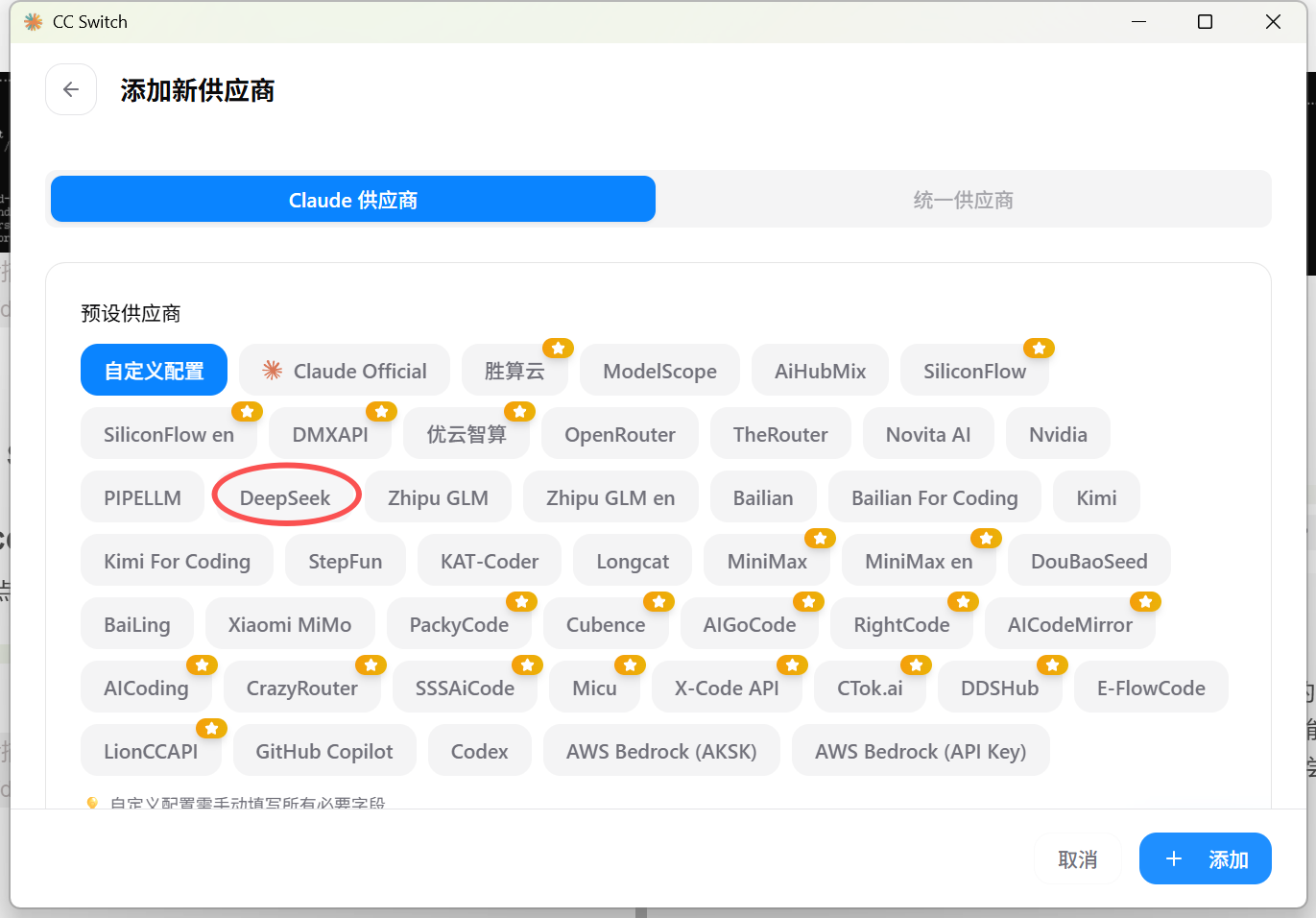Image resolution: width=1316 pixels, height=918 pixels.
Task: Select LionCCAPI provider
Action: (x=151, y=750)
